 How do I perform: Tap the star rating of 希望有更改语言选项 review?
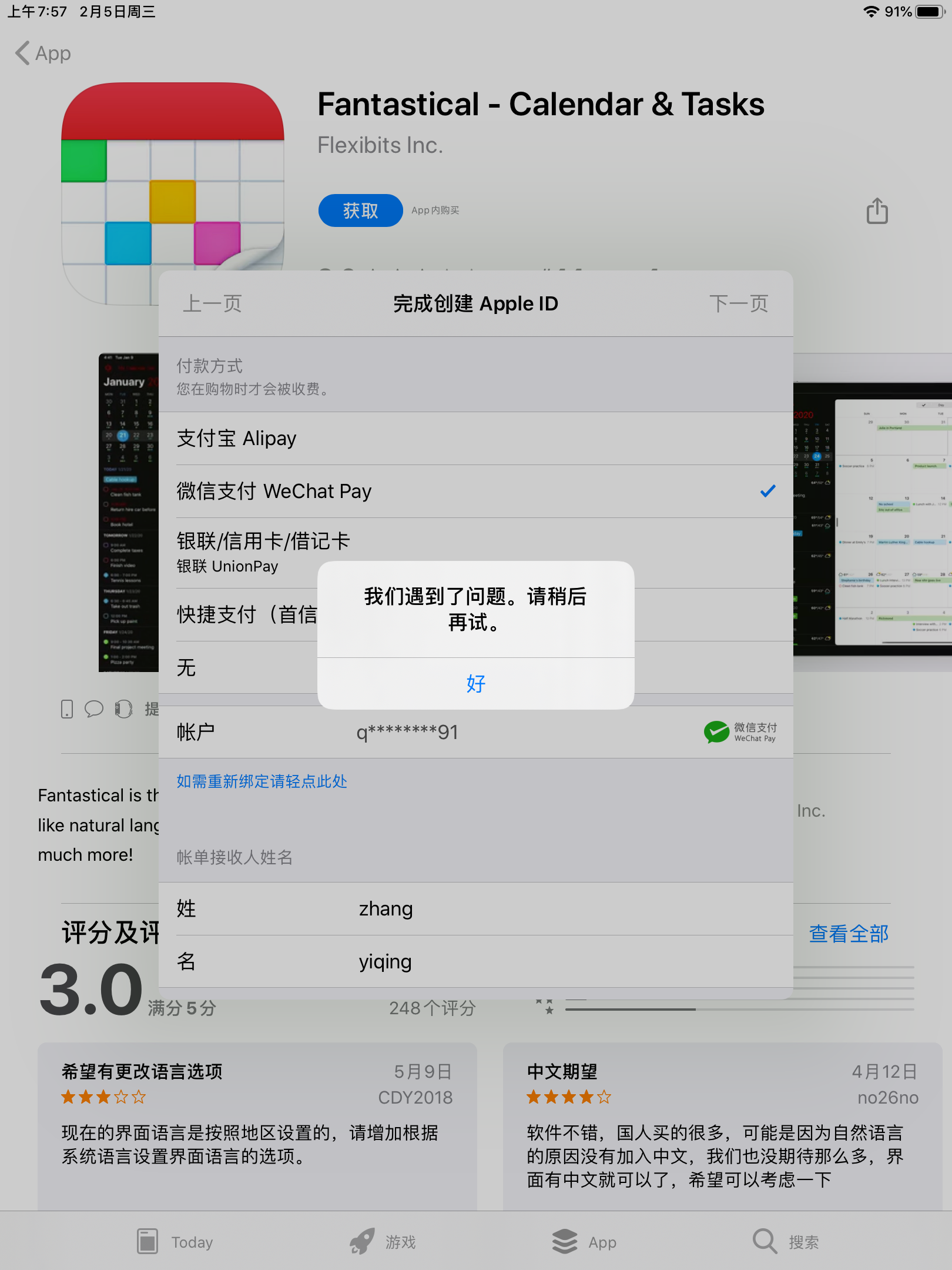pos(103,1097)
